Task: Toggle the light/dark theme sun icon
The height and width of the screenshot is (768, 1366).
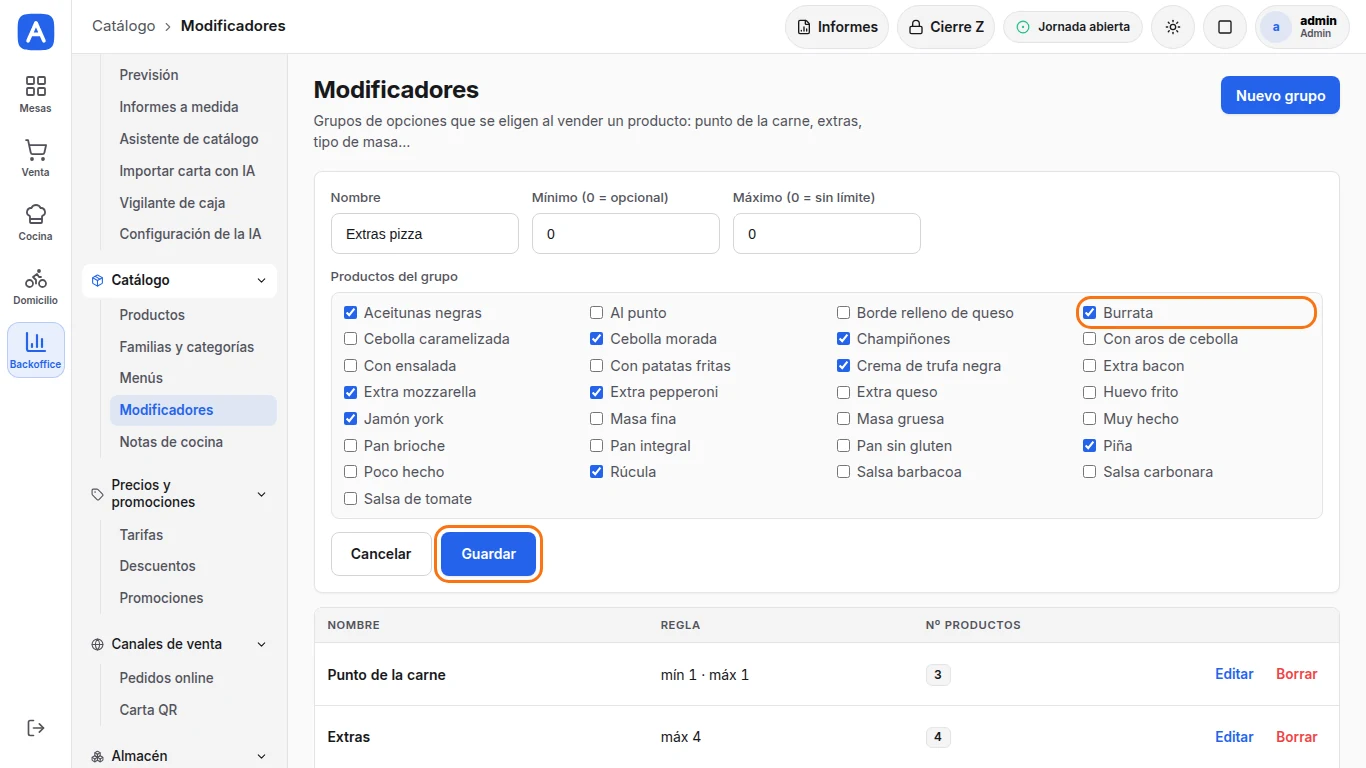Action: (x=1173, y=27)
